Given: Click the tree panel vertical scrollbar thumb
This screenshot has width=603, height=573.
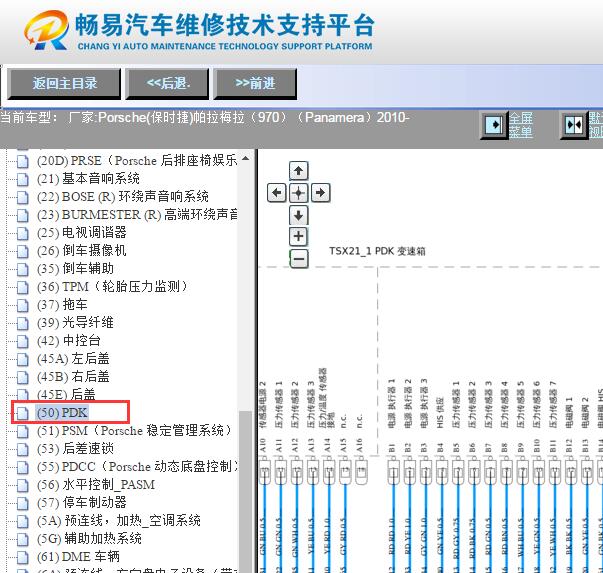Looking at the screenshot, I should point(245,491).
